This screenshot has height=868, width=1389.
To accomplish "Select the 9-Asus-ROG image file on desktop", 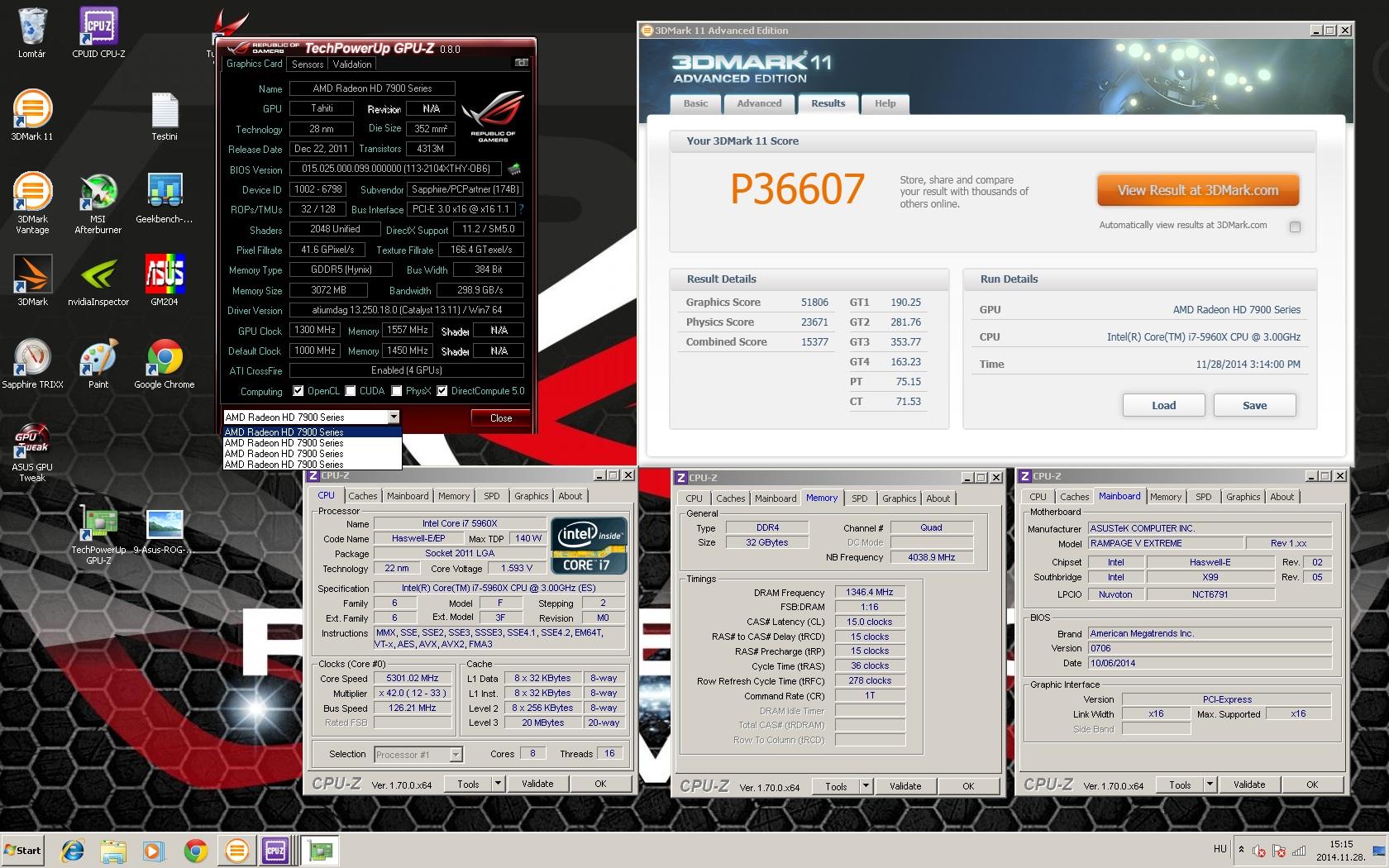I will pyautogui.click(x=165, y=530).
